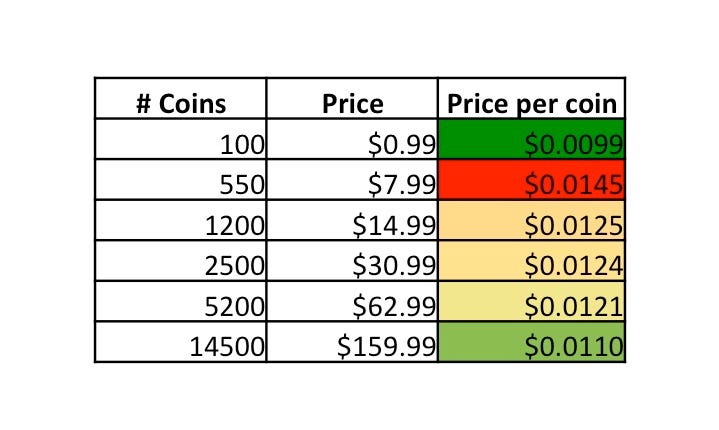The width and height of the screenshot is (719, 430).
Task: Click the cell with 100 coins
Action: point(180,139)
